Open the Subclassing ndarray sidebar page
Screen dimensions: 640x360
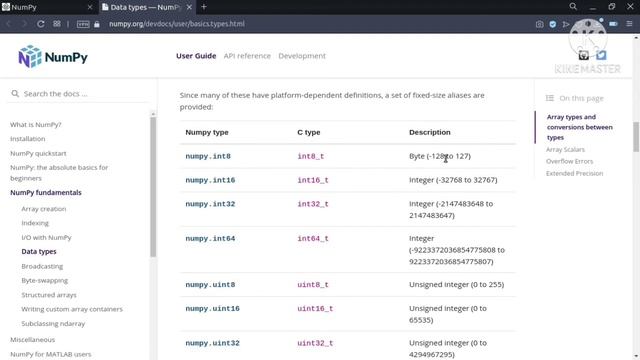53,324
